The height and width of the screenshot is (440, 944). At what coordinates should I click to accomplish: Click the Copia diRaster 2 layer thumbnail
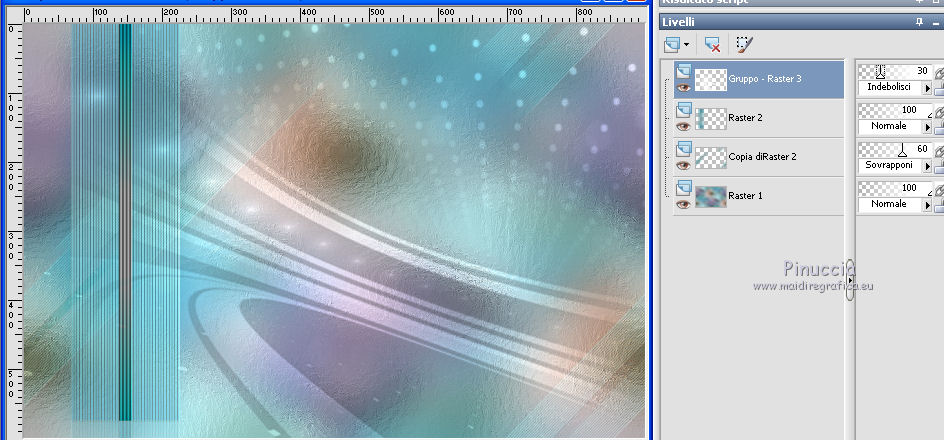tap(711, 158)
